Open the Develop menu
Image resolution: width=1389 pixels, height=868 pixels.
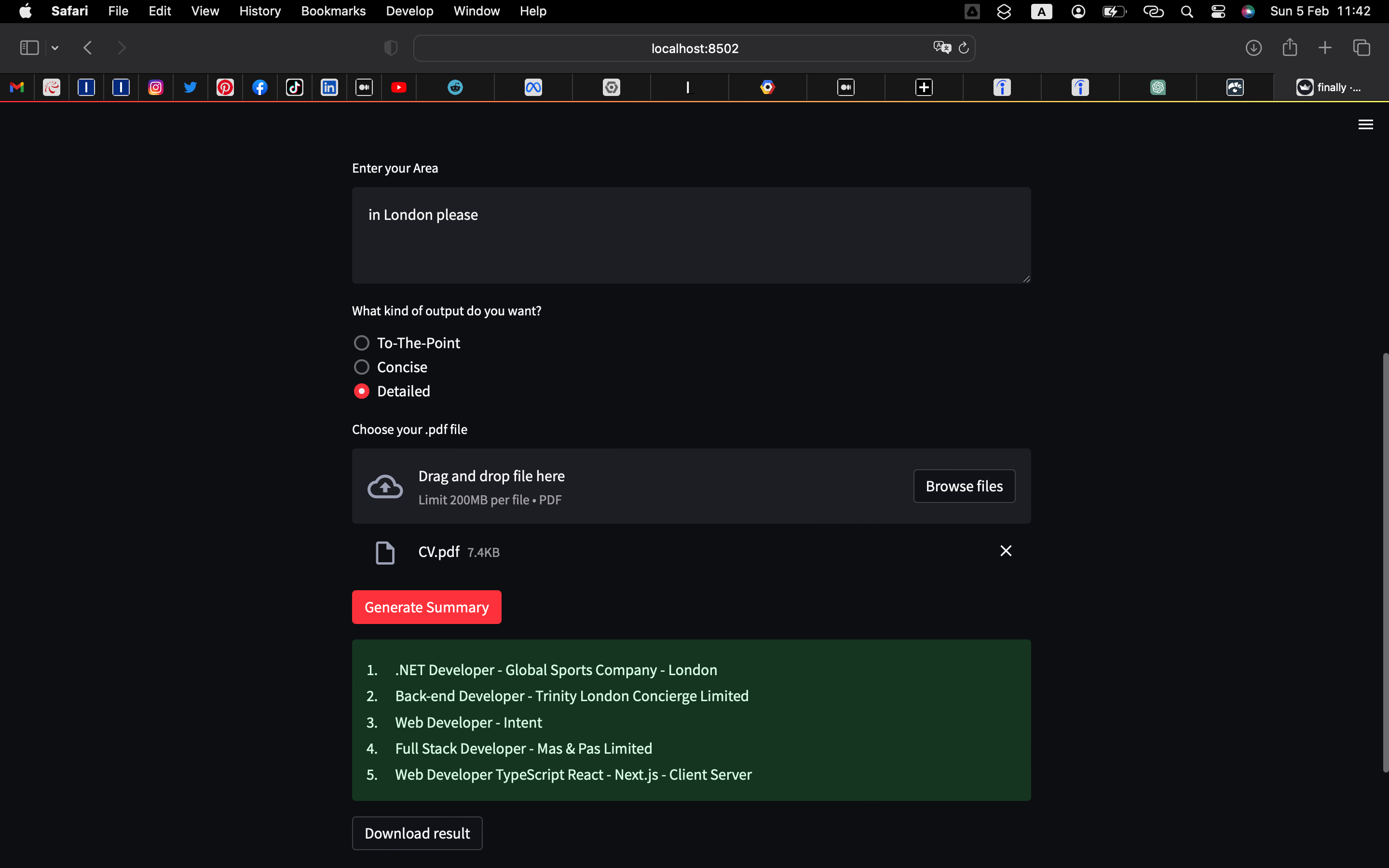(409, 11)
